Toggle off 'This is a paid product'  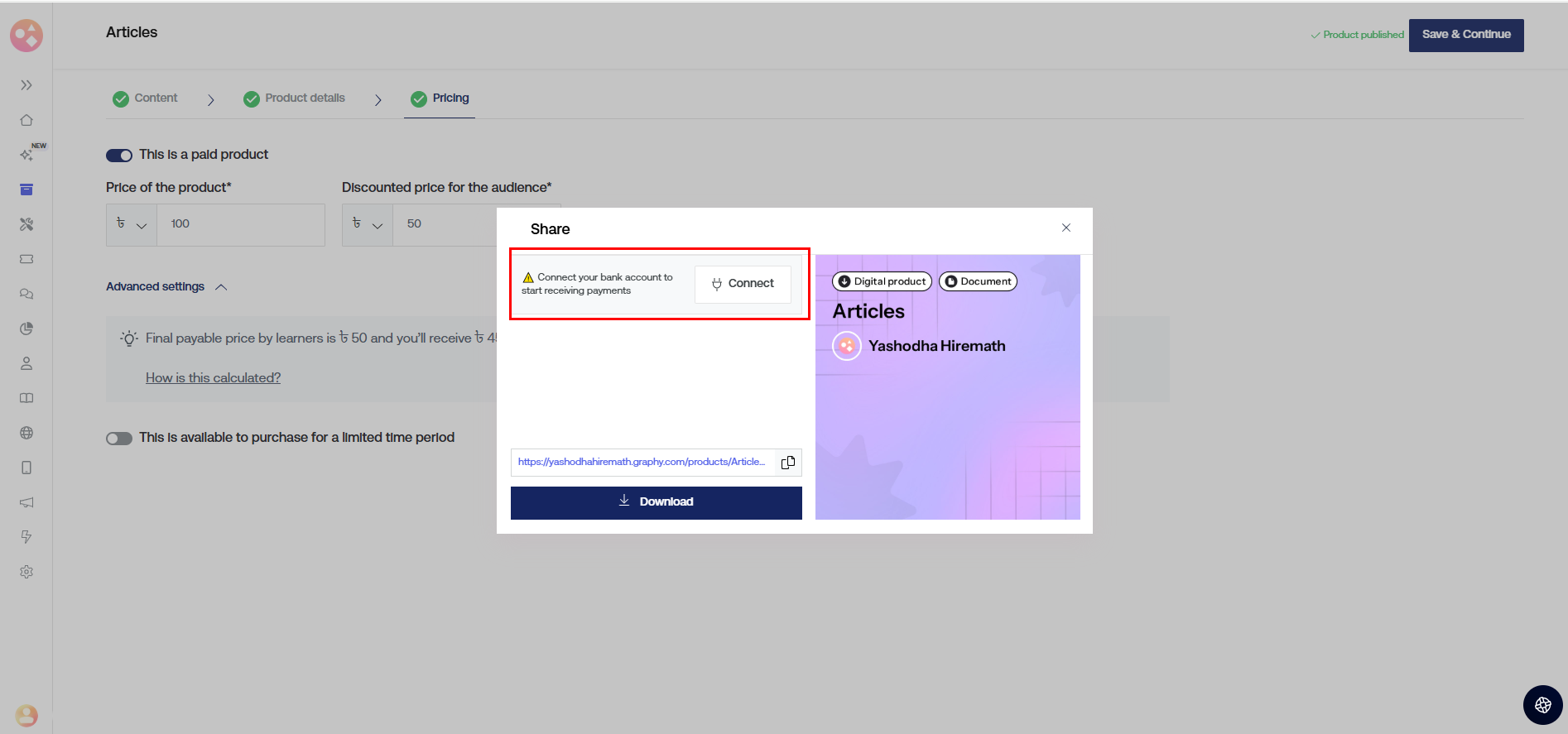(x=119, y=156)
